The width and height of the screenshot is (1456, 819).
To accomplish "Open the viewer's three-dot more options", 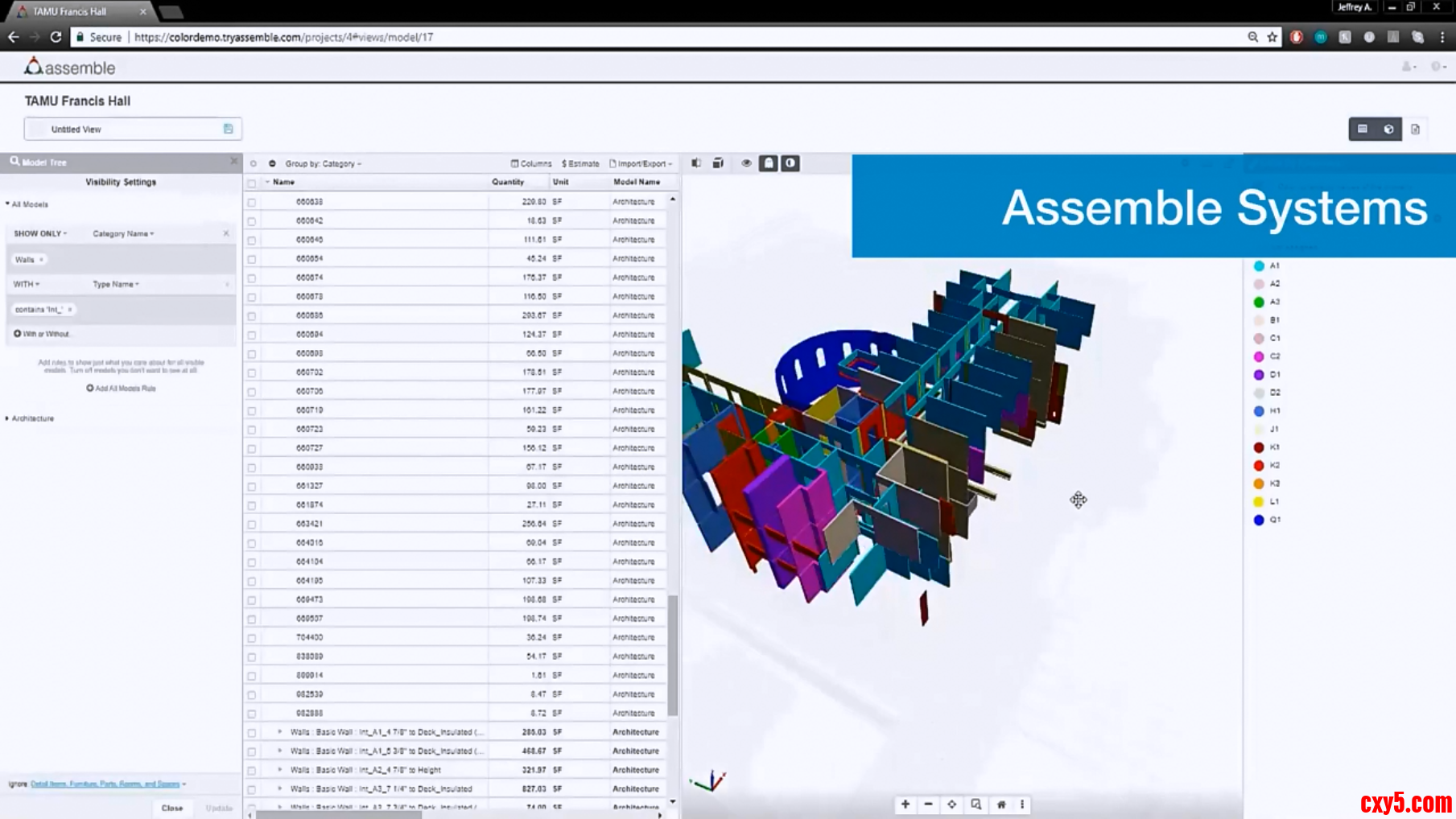I will click(x=1022, y=804).
